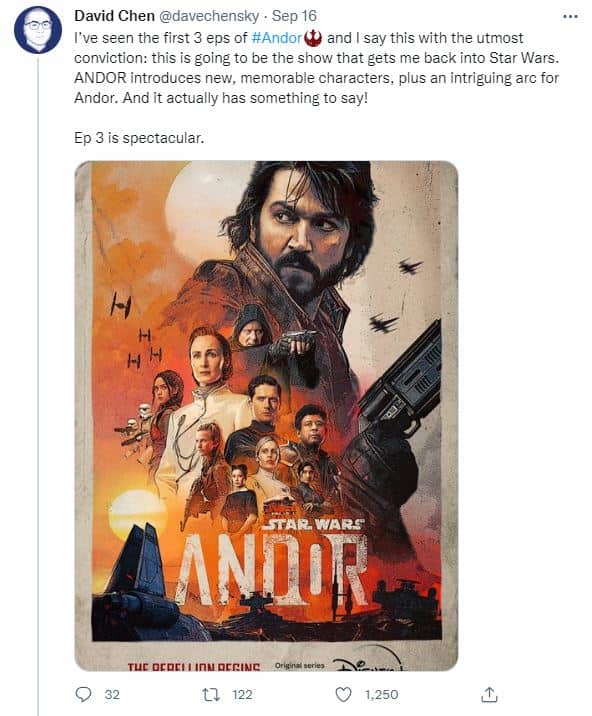Click the 'Ep 3 is spectacular.' line
Image resolution: width=592 pixels, height=716 pixels.
(x=139, y=138)
